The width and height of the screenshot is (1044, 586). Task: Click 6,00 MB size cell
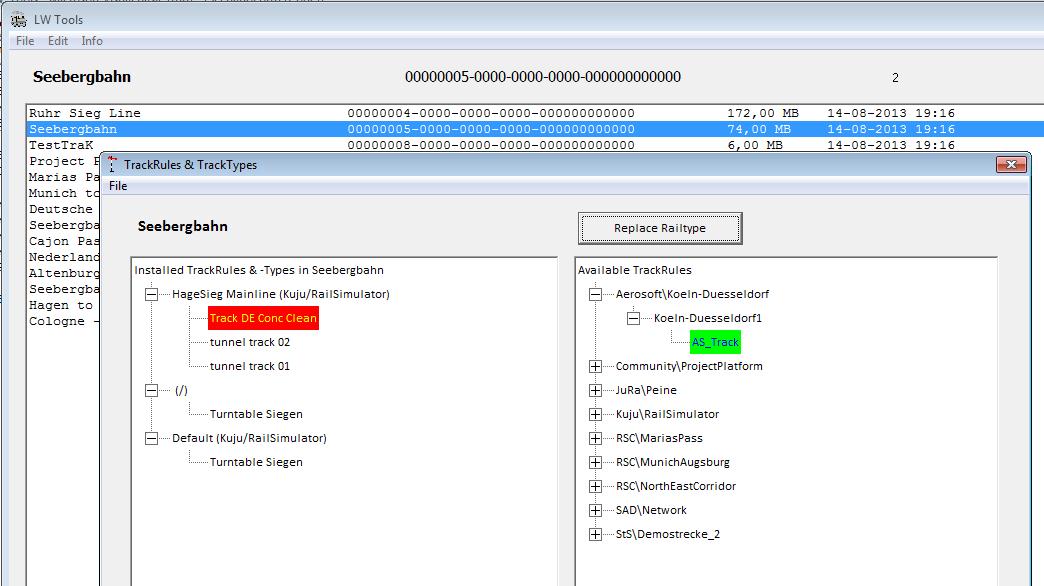point(755,145)
